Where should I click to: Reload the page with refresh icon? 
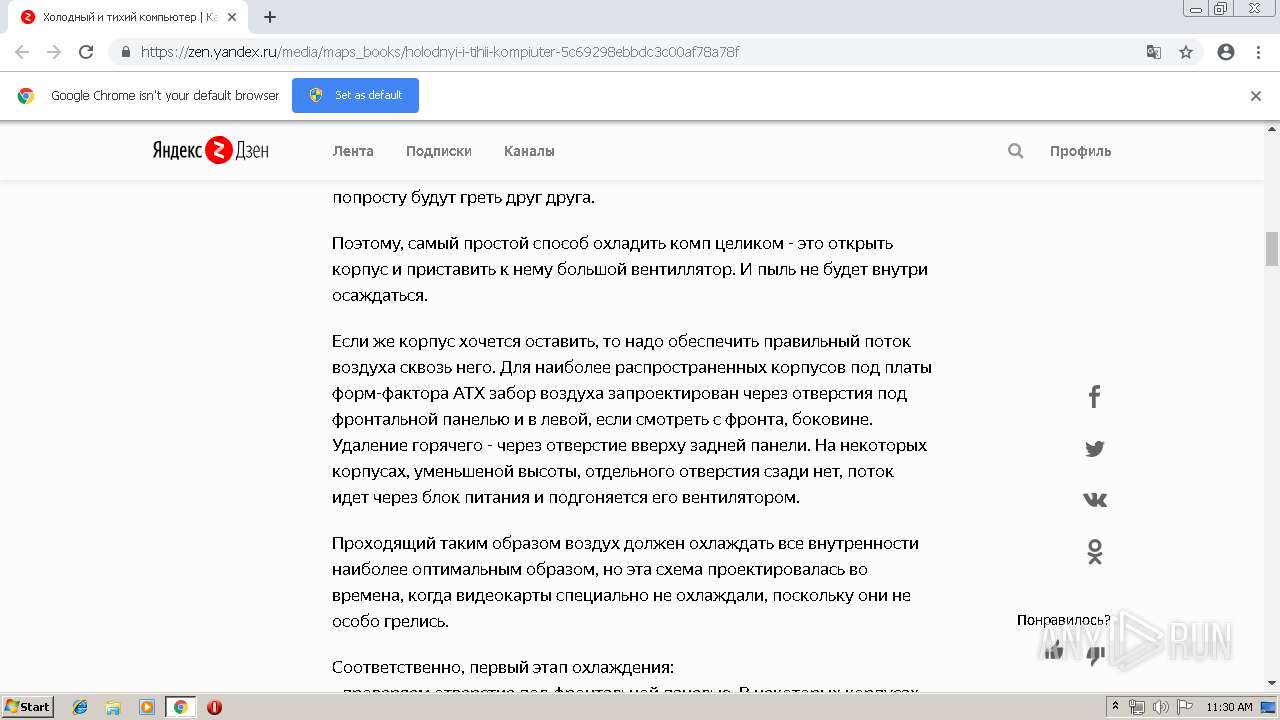86,52
